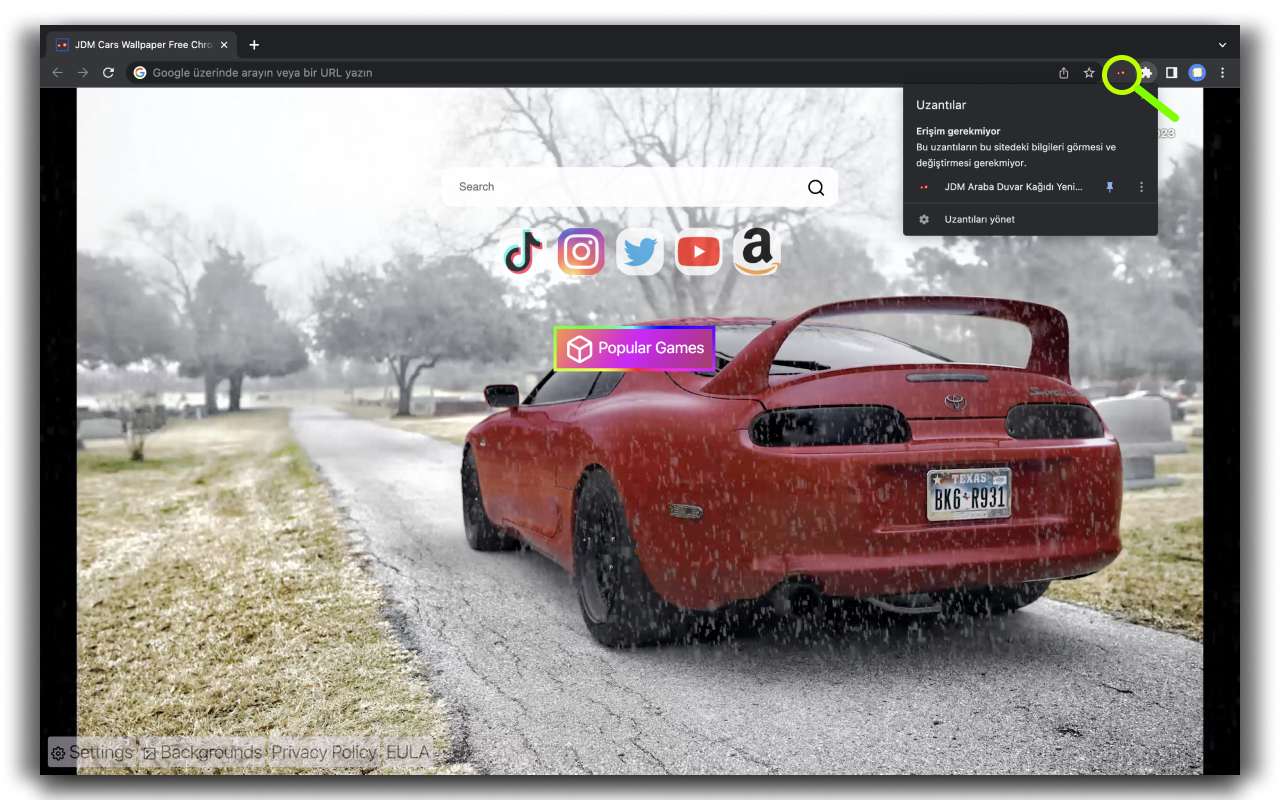
Task: Bookmark this page with the star icon
Action: coord(1089,73)
